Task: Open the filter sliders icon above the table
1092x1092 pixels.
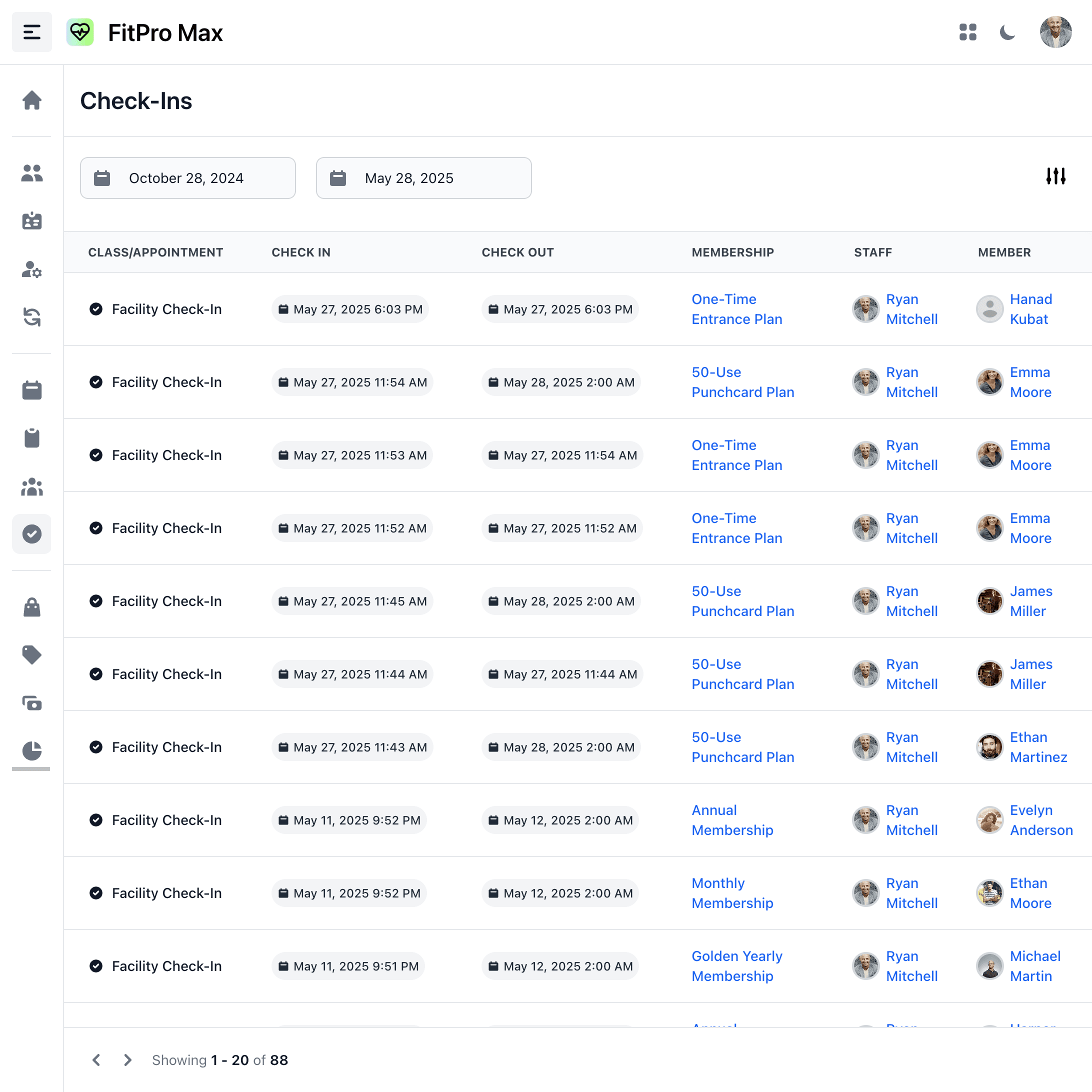Action: click(1056, 176)
